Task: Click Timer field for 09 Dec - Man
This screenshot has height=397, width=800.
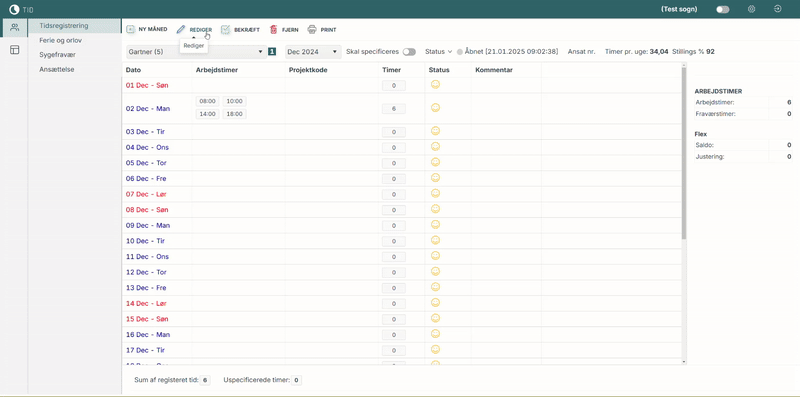Action: click(394, 226)
